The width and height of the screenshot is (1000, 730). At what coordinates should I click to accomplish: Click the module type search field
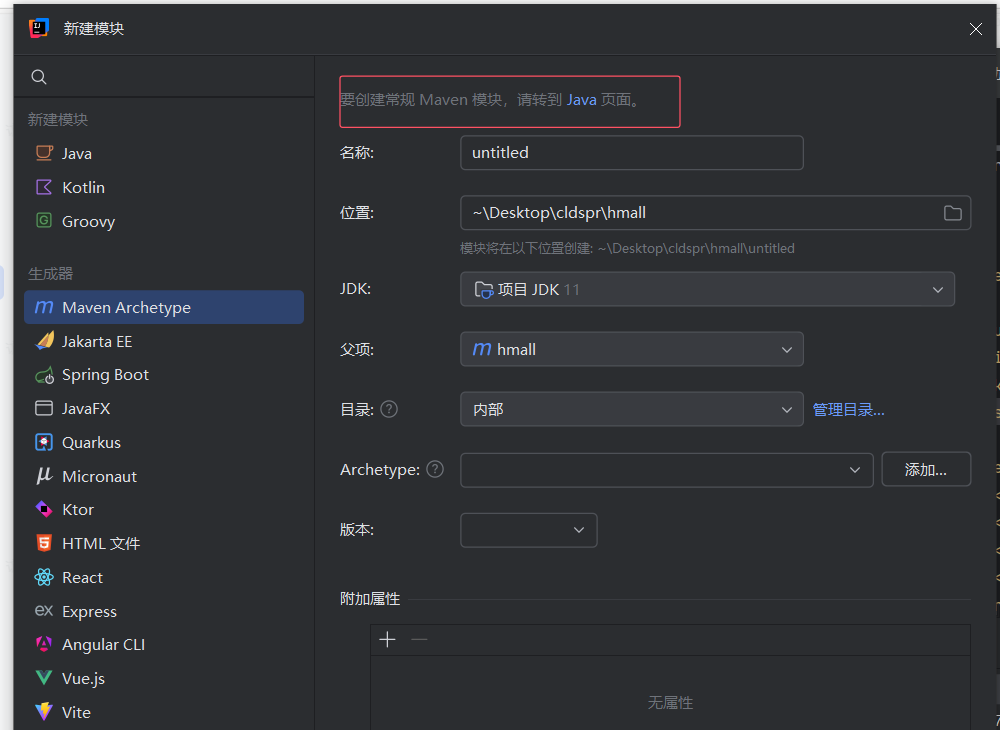tap(164, 77)
